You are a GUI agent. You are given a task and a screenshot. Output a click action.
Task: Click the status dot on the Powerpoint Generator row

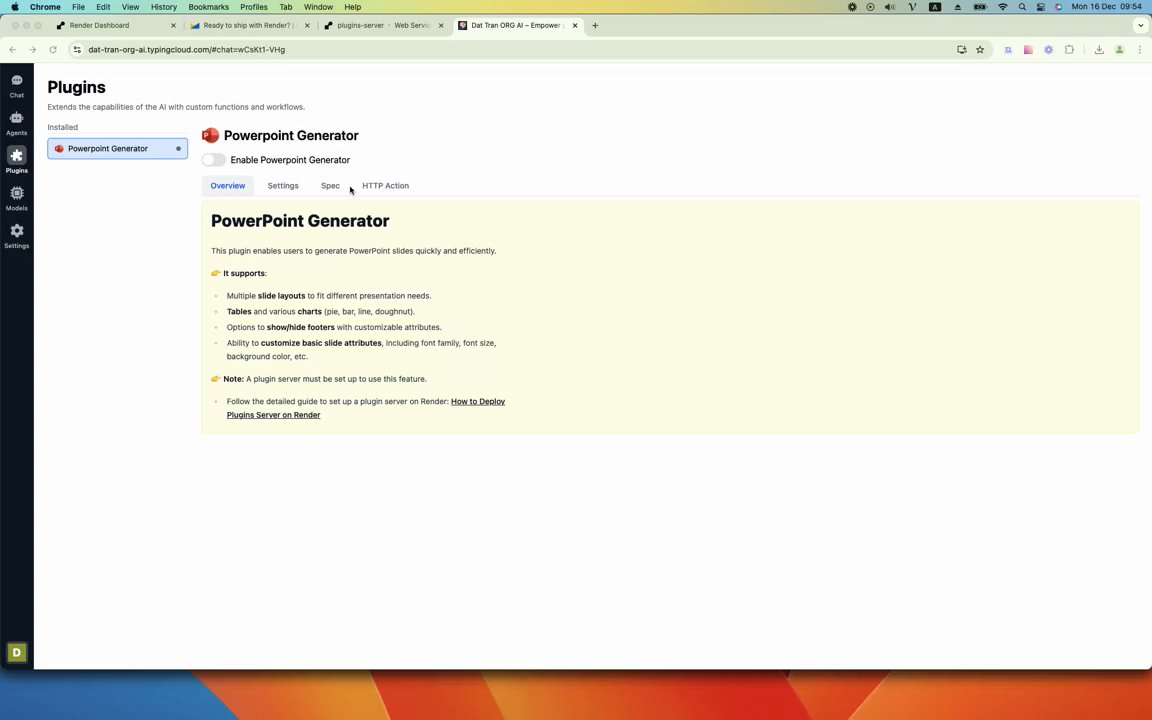click(x=178, y=148)
